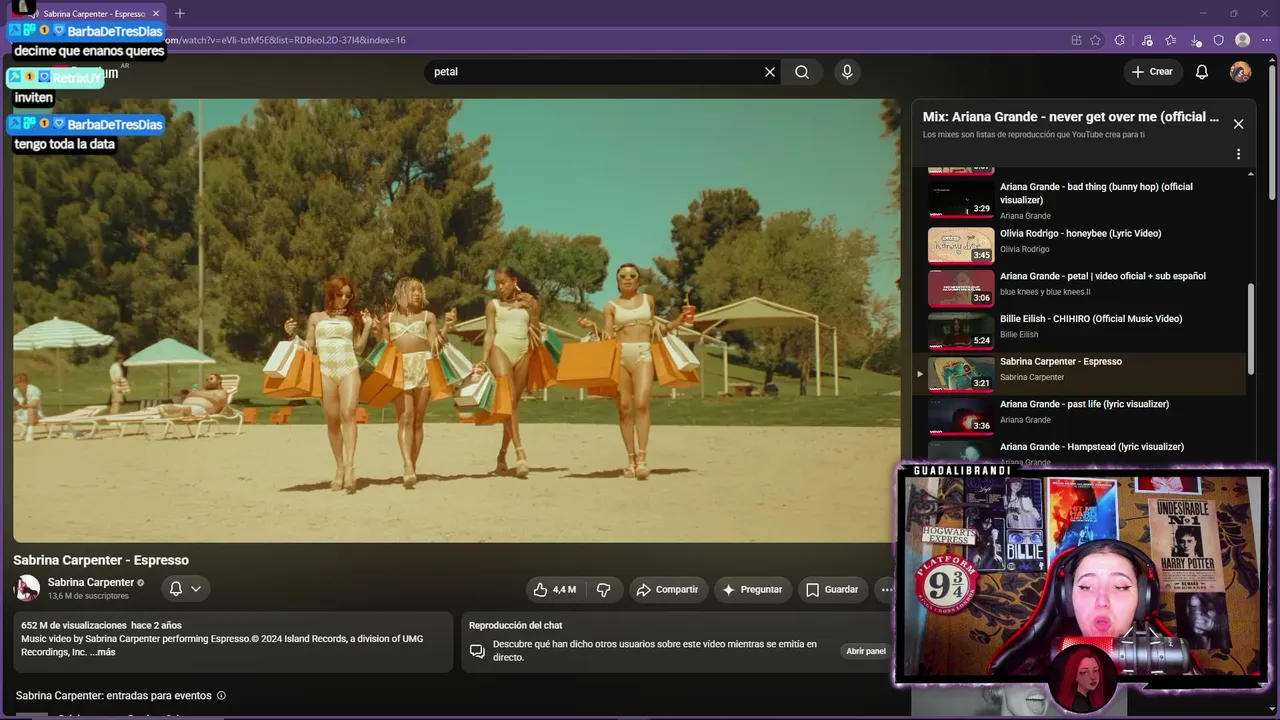Clear the search box text 'petal'
Screen dimensions: 1280x720
coord(770,72)
